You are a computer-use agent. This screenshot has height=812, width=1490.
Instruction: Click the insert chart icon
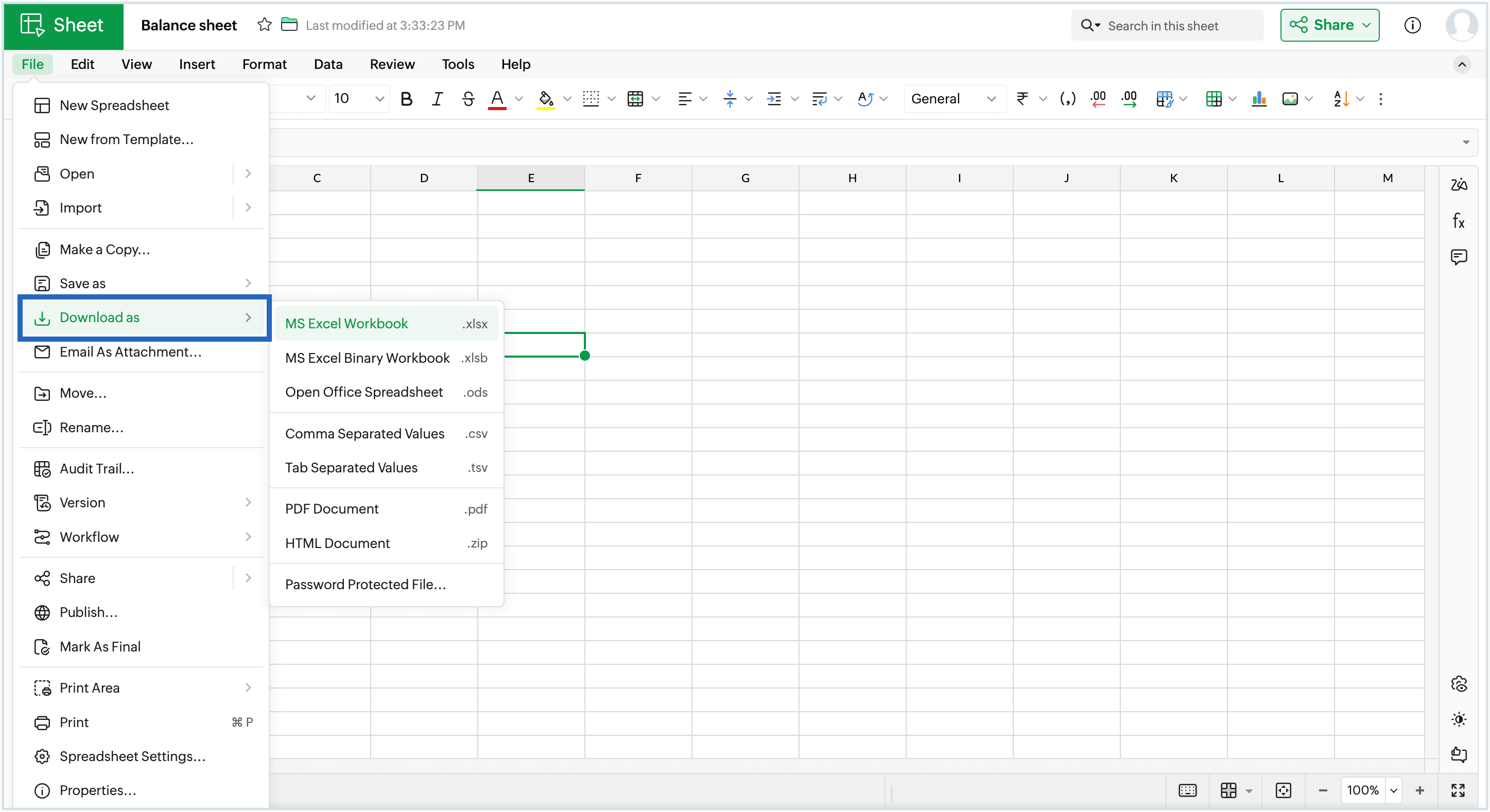pos(1259,99)
